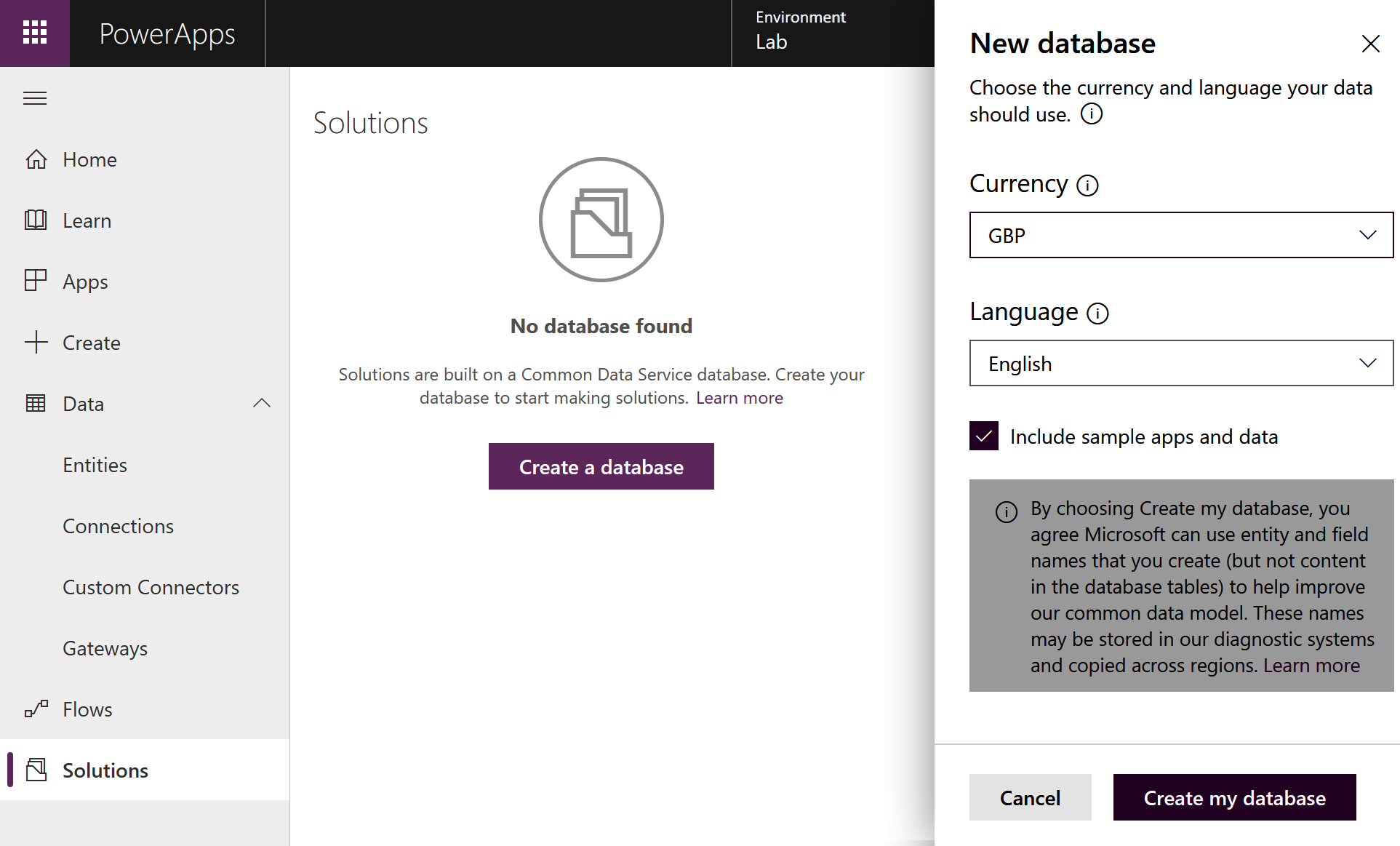Click the Apps grid icon
The image size is (1400, 846).
(36, 281)
